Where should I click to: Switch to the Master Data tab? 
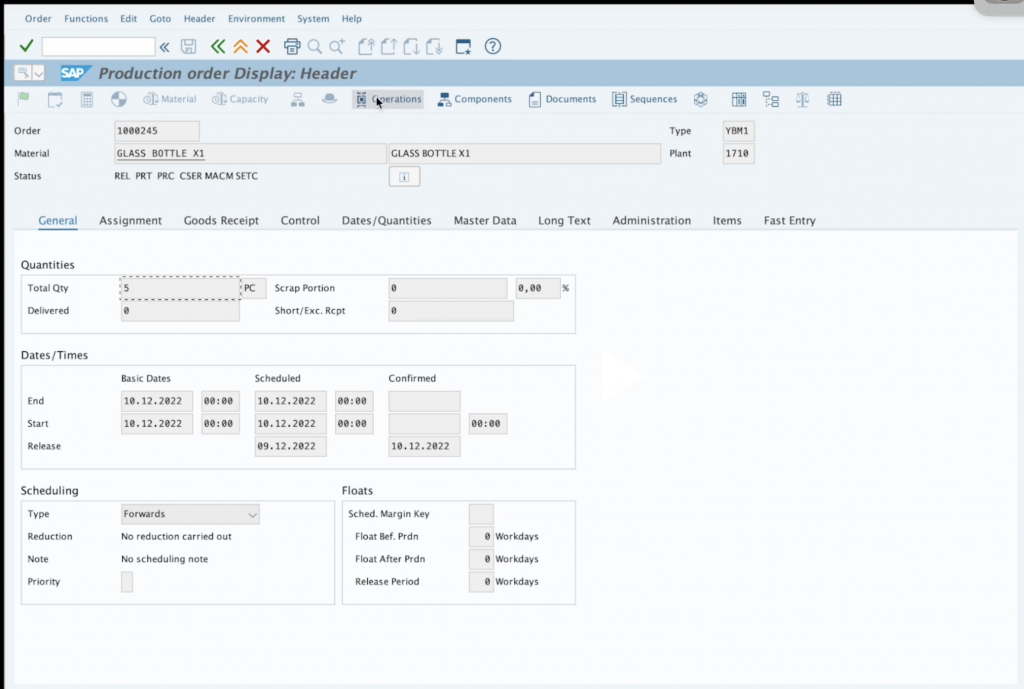coord(485,220)
